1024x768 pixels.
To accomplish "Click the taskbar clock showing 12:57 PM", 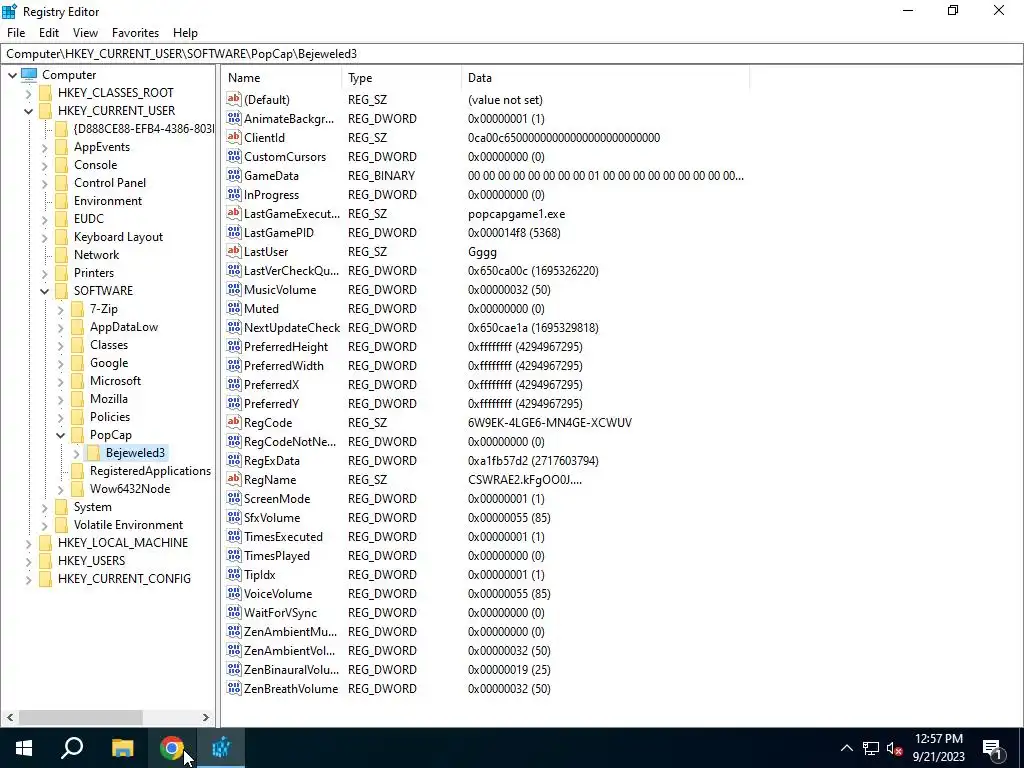I will coord(938,748).
